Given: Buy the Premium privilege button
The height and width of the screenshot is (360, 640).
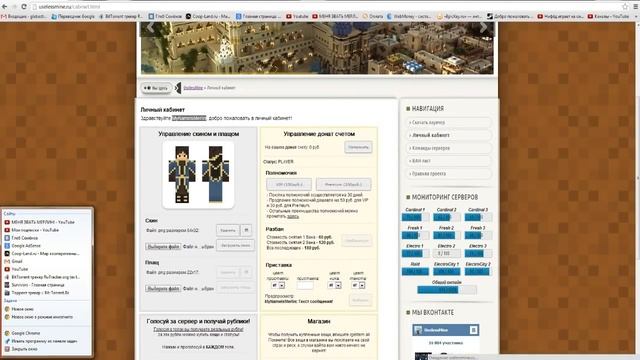Looking at the screenshot, I should 343,184.
